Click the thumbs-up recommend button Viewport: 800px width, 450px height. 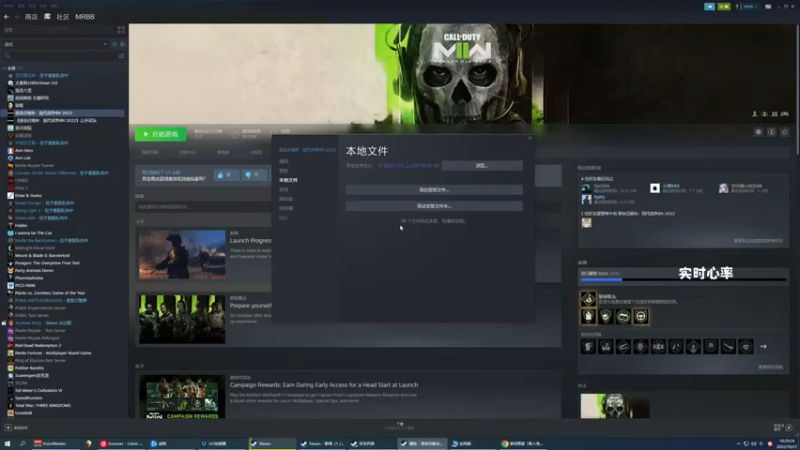(x=226, y=175)
